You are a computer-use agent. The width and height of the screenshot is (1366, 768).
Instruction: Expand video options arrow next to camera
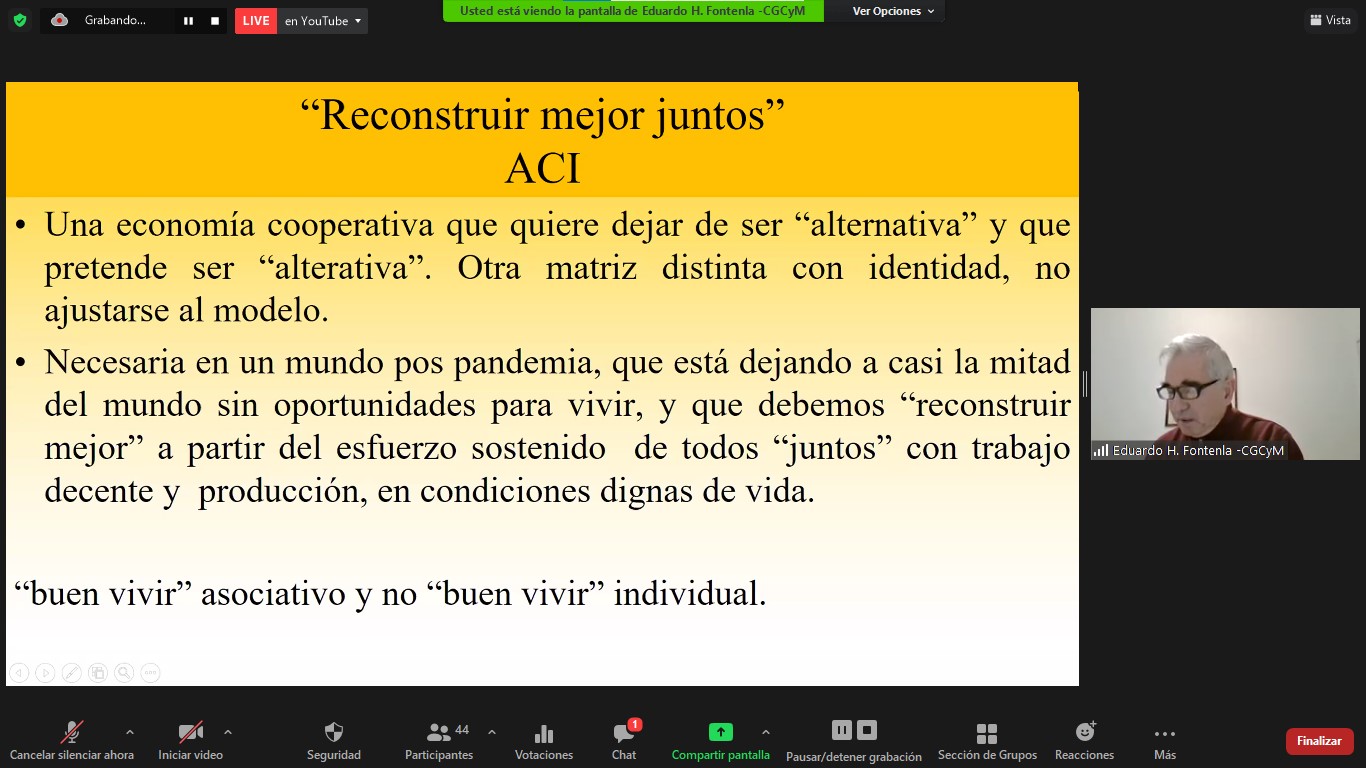pyautogui.click(x=228, y=732)
